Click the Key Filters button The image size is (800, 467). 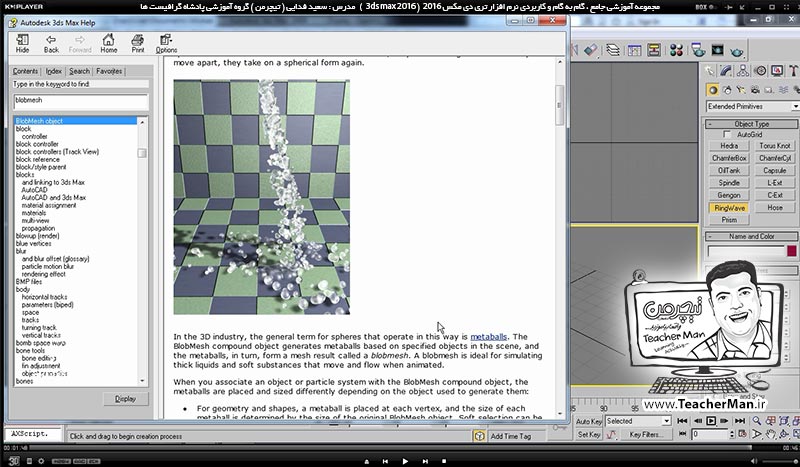tap(646, 434)
